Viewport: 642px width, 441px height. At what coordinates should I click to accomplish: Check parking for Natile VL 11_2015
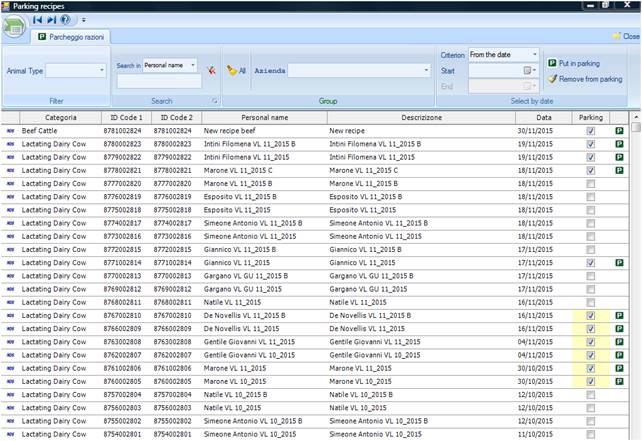(590, 303)
